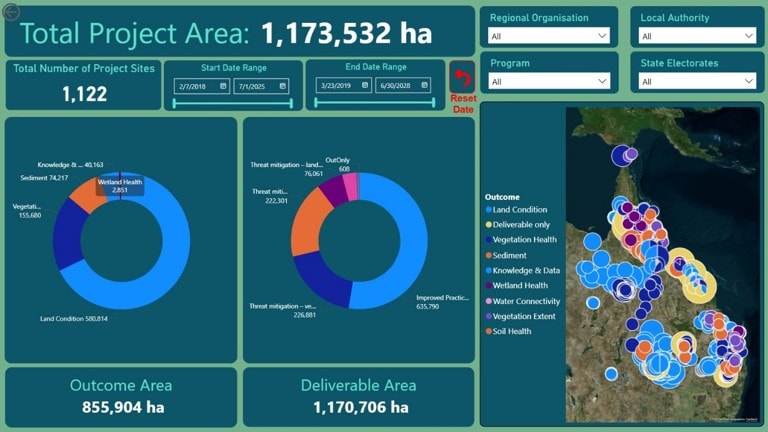Screen dimensions: 768x432
Task: Open calendar picker for start date 2/7/2018
Action: point(222,86)
